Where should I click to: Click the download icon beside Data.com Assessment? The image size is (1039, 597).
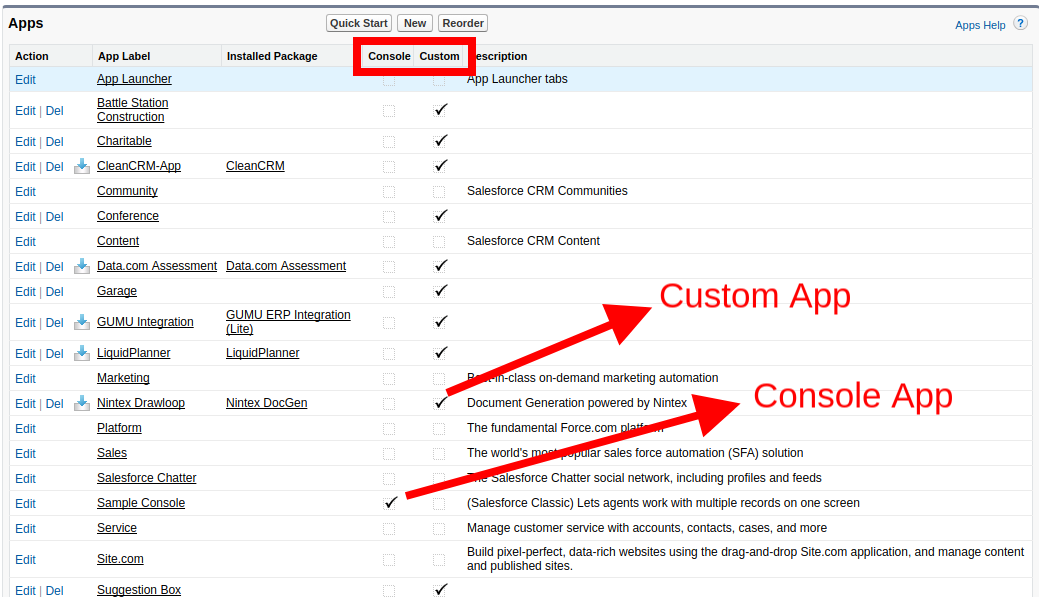coord(82,266)
